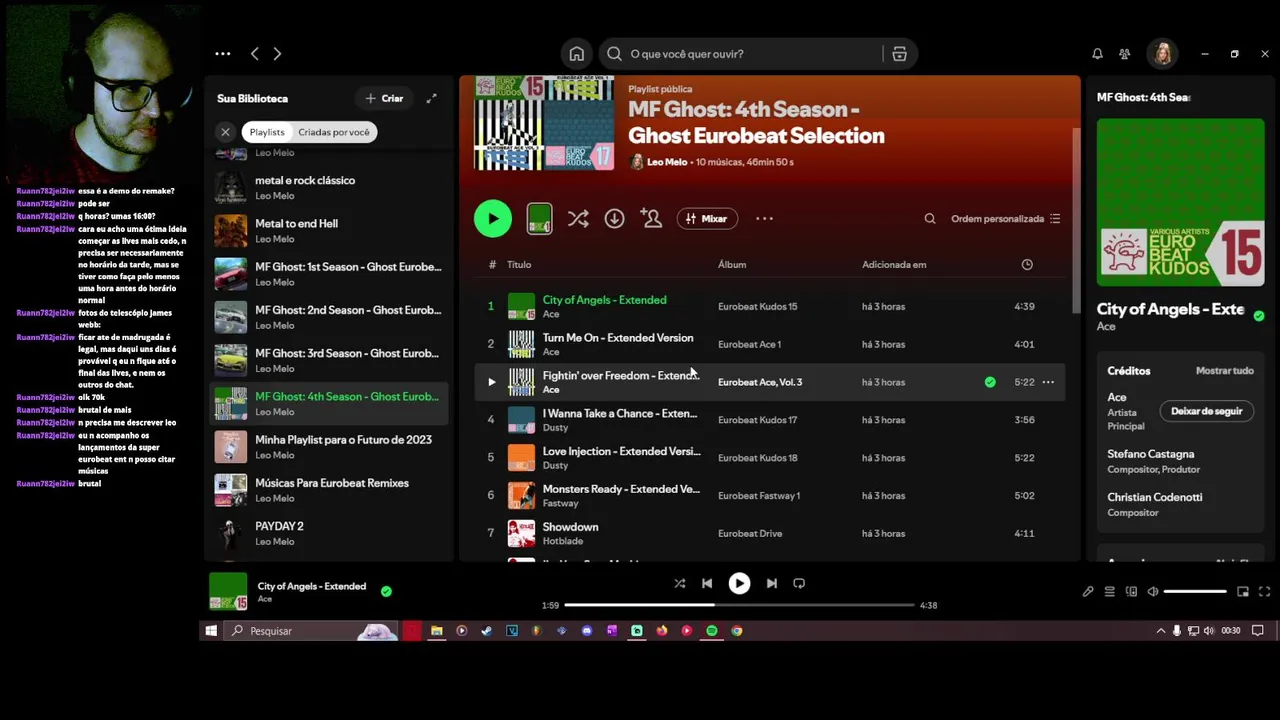Click Mostrar tudo in Créditos
The height and width of the screenshot is (720, 1280).
click(x=1225, y=371)
